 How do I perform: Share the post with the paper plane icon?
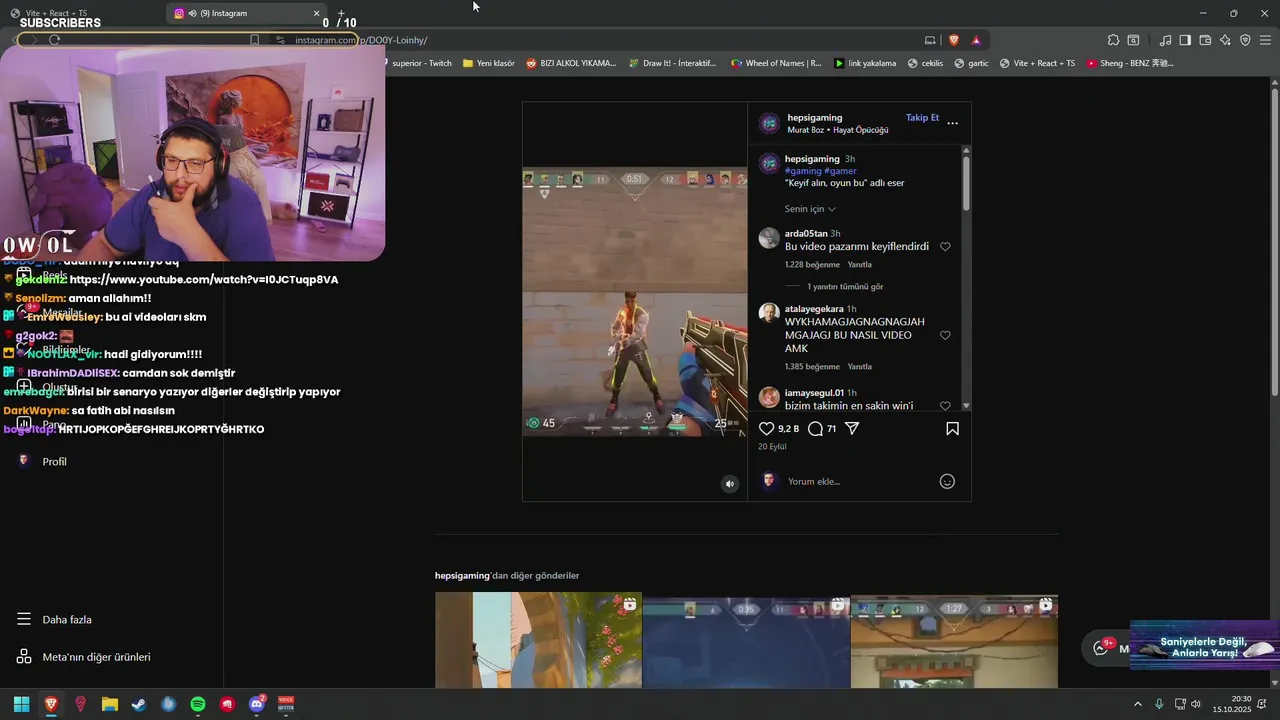click(852, 428)
